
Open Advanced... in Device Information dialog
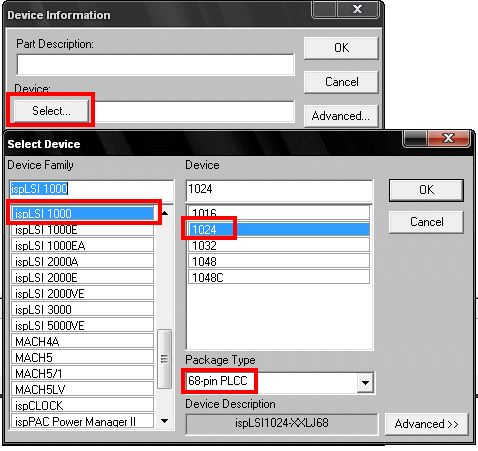(x=341, y=116)
